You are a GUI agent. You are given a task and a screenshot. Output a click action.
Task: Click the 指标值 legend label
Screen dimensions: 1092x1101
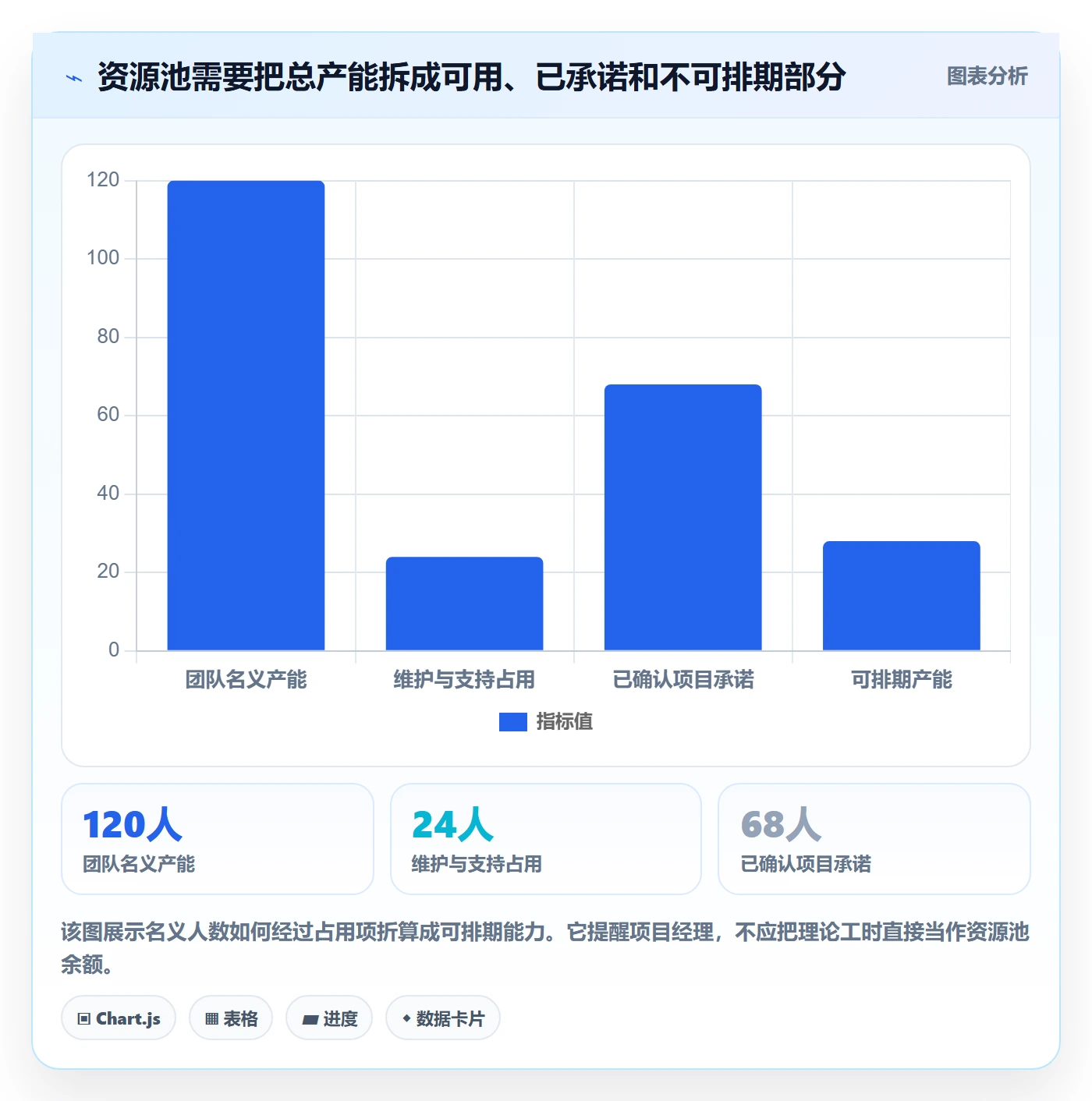tap(565, 722)
